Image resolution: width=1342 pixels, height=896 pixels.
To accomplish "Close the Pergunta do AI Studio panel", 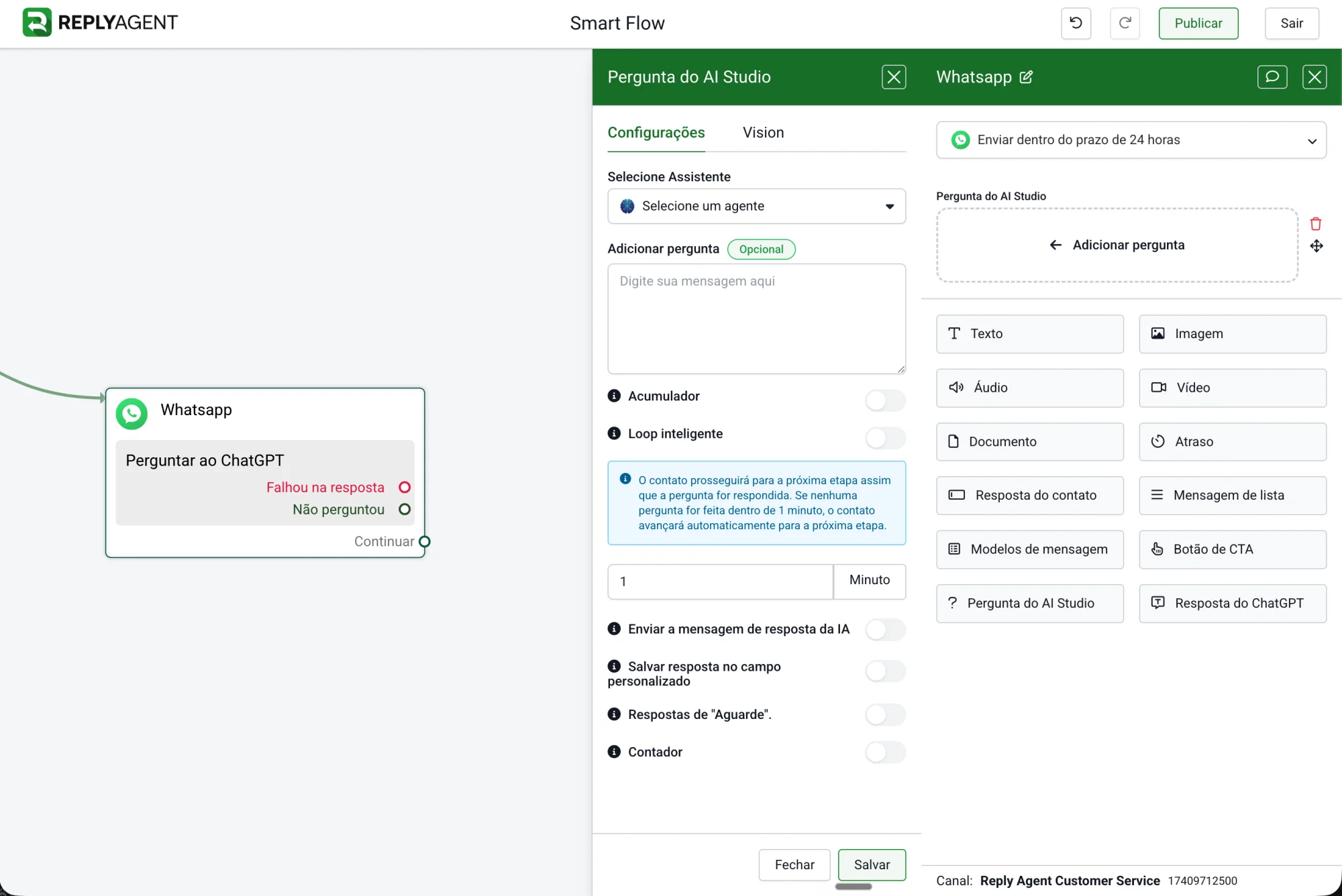I will coord(894,77).
